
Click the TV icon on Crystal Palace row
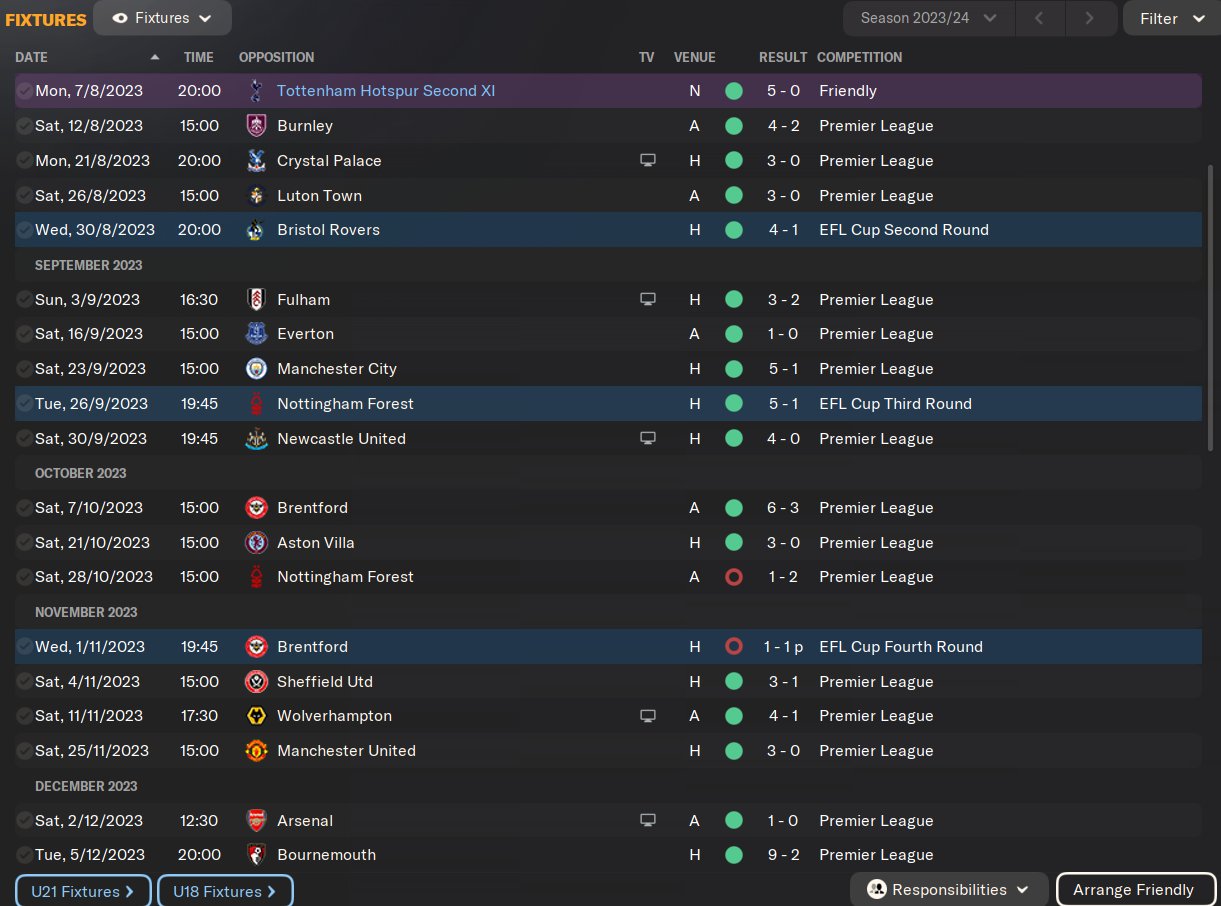point(648,161)
